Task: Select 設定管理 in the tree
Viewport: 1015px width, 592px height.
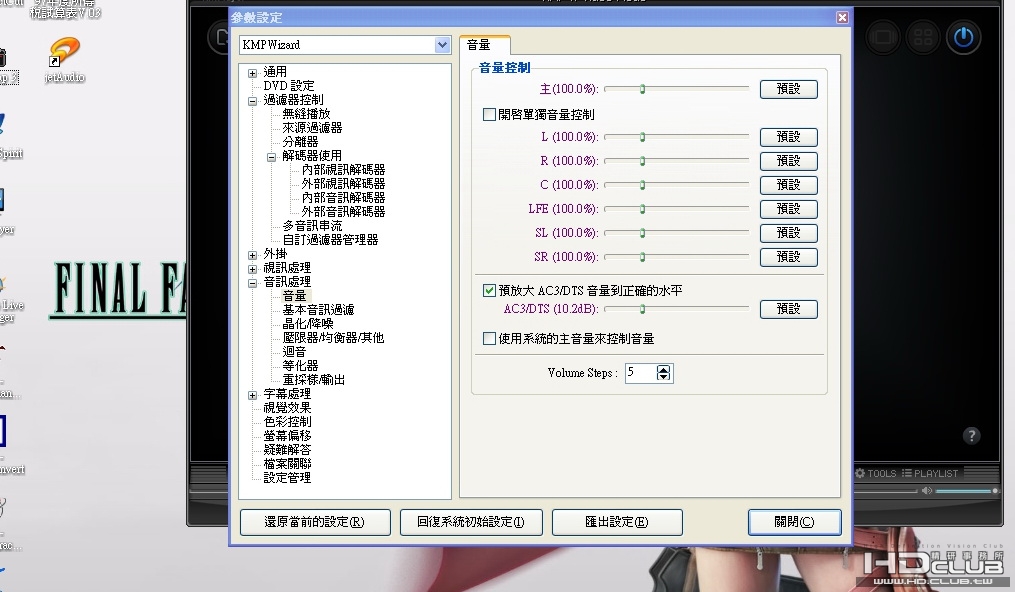Action: (x=287, y=477)
